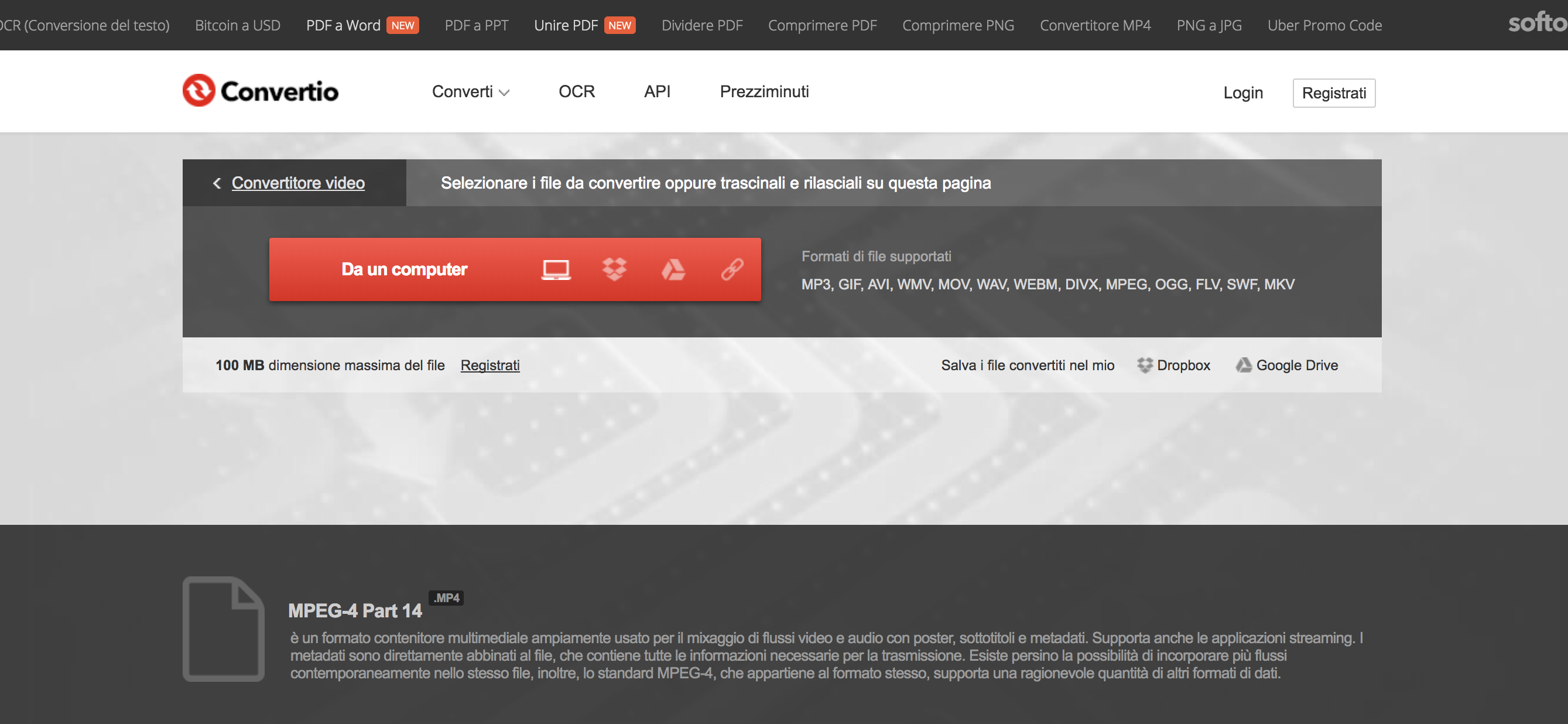Click the back chevron near Convertitore video
Image resolution: width=1568 pixels, height=724 pixels.
click(217, 183)
